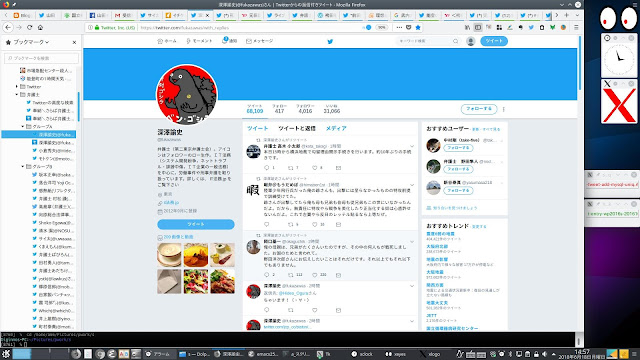
Task: Collapse the グループA bookmark folder
Action: [23, 127]
